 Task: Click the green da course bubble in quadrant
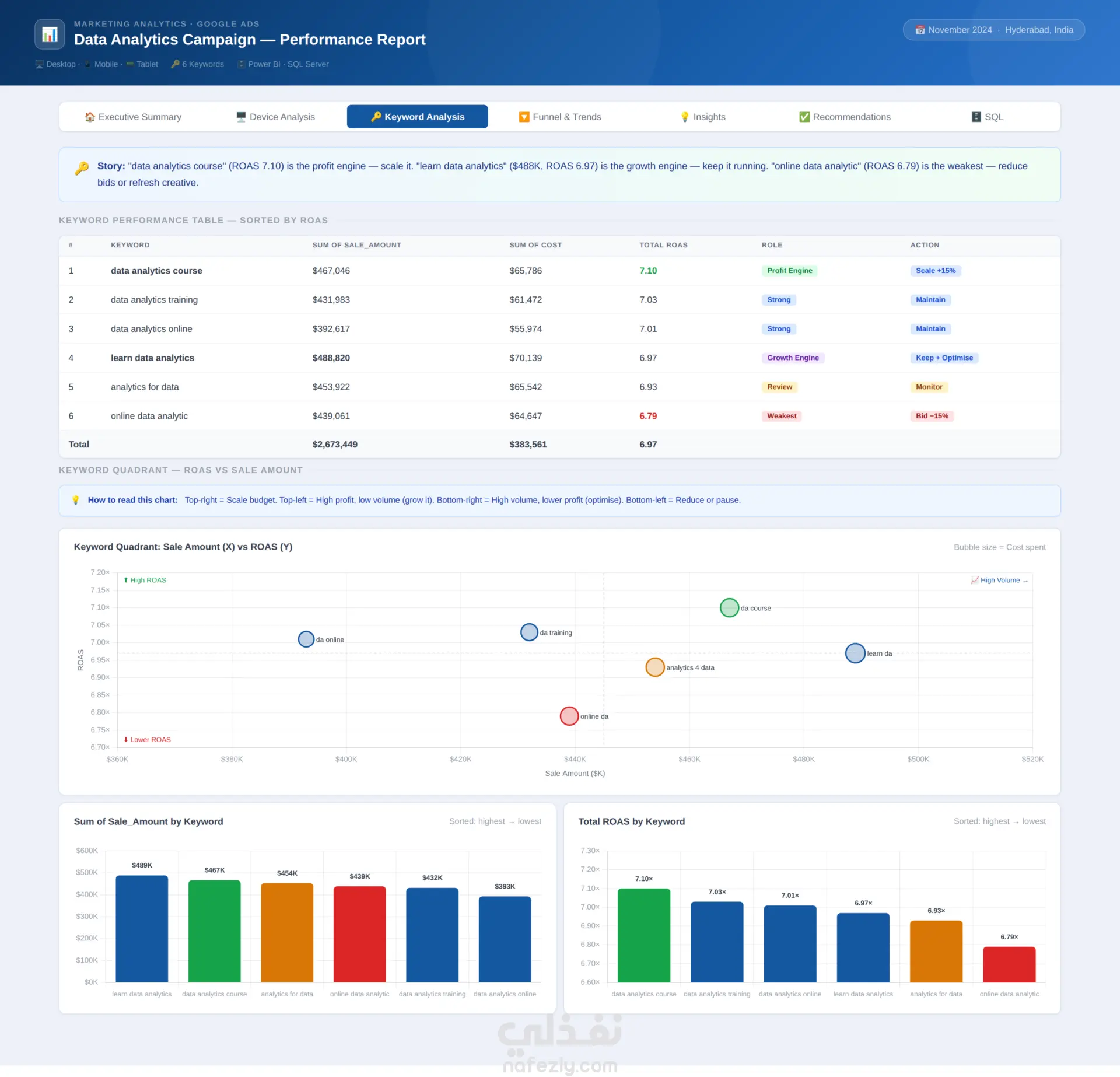point(729,608)
